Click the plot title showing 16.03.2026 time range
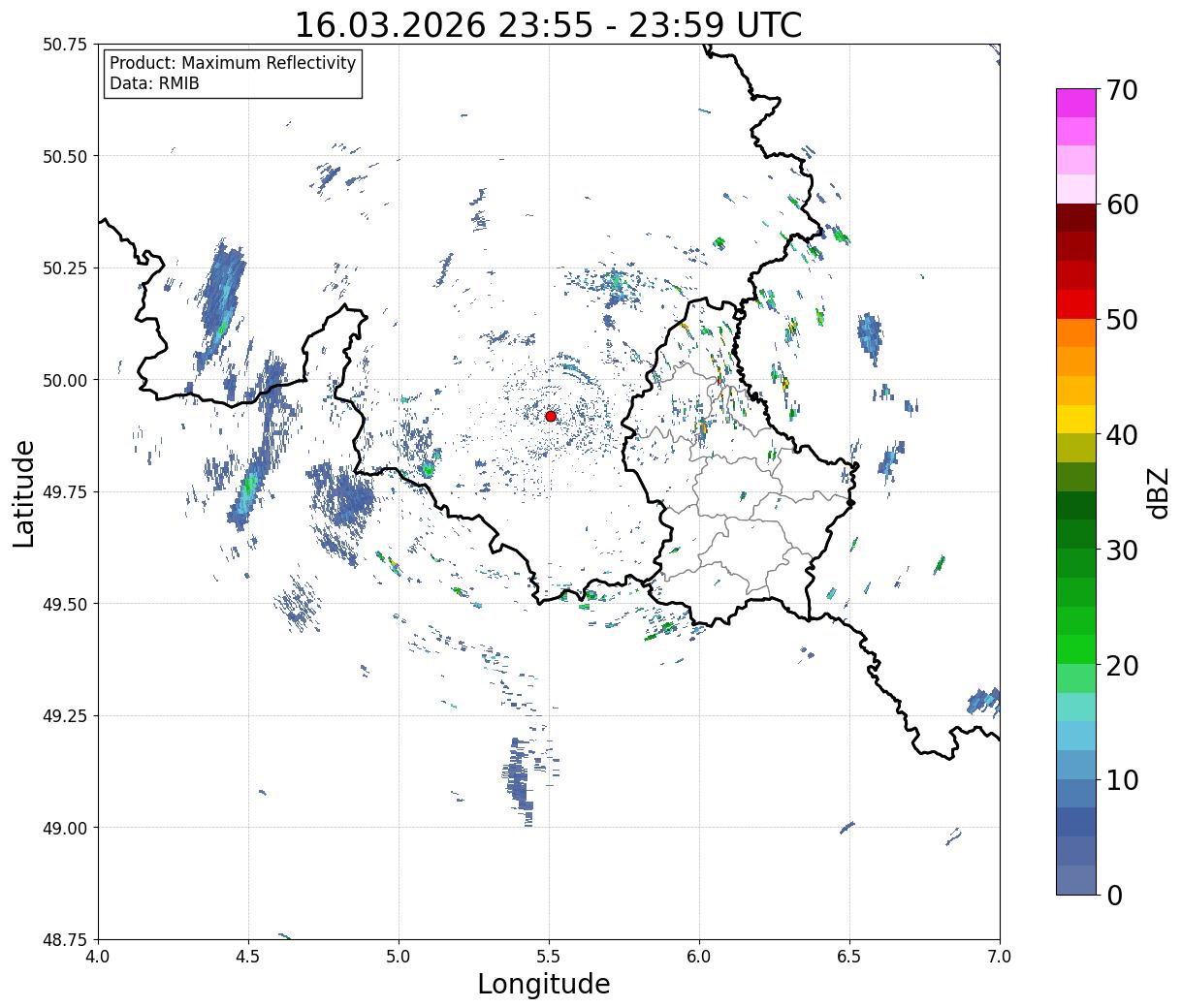This screenshot has width=1182, height=1008. click(548, 24)
